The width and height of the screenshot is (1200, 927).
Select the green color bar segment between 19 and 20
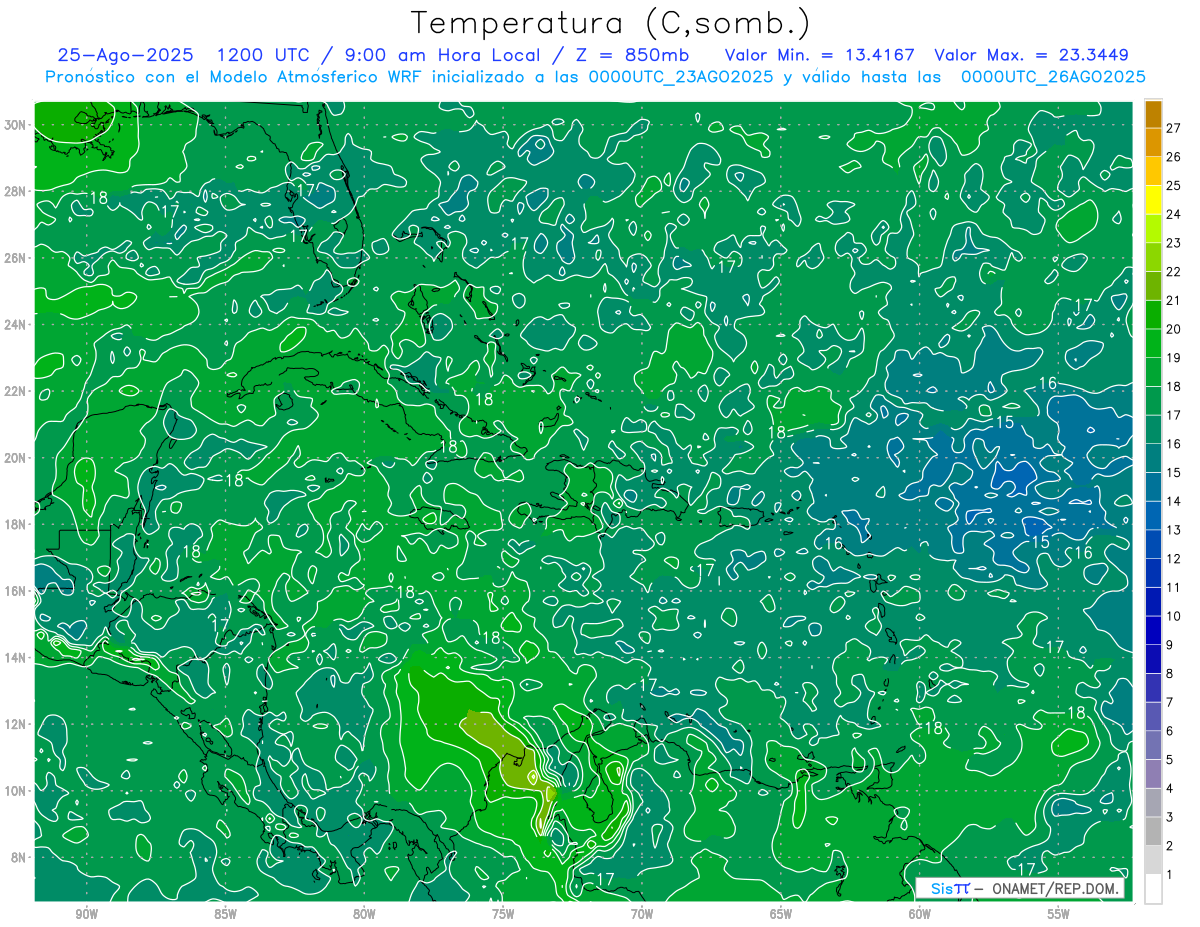pos(1153,344)
